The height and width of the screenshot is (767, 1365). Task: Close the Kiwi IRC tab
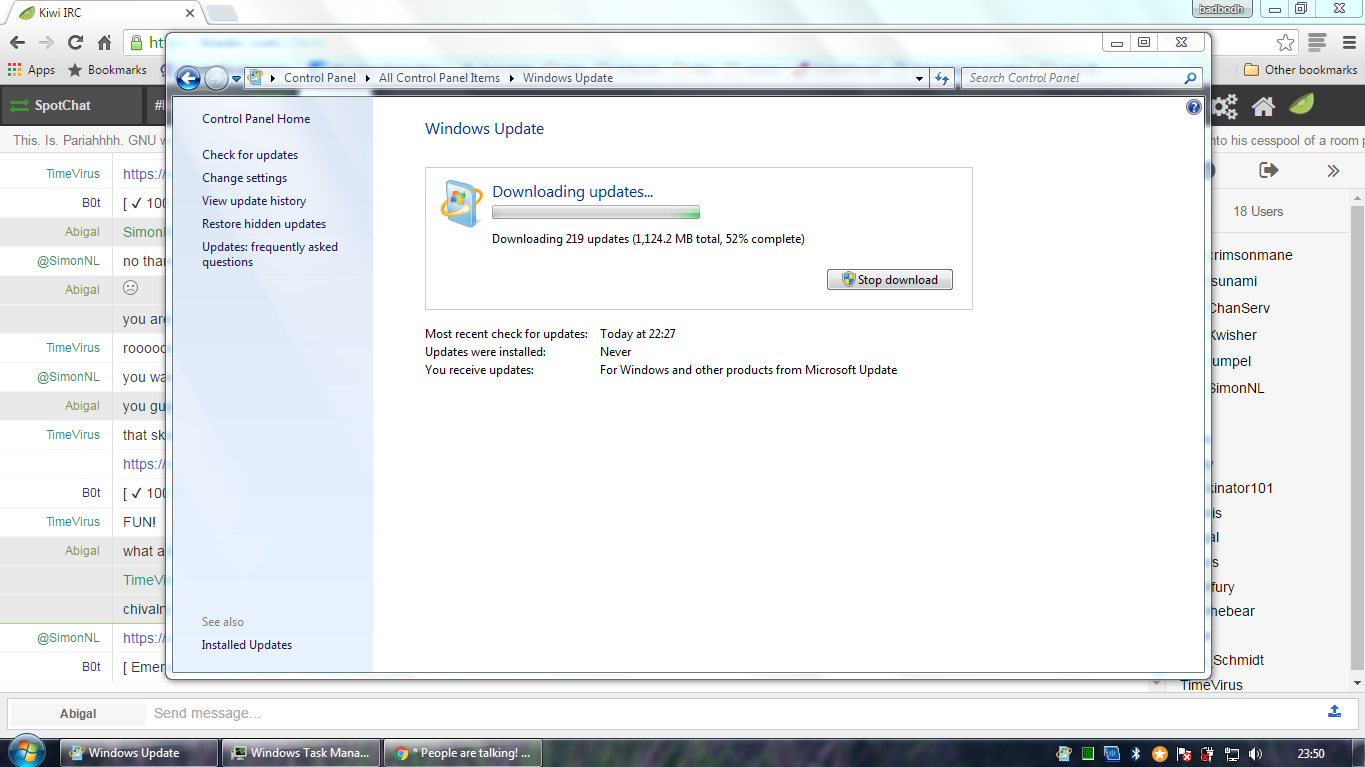click(x=190, y=13)
